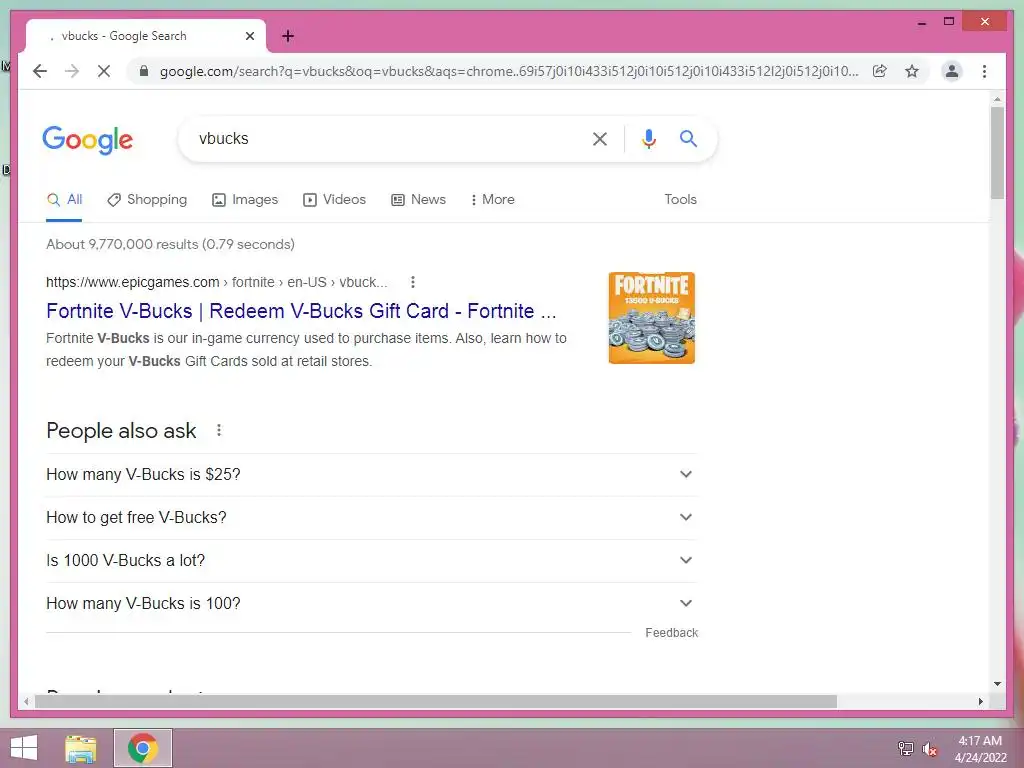The image size is (1024, 768).
Task: Click the horizontal scrollbar right arrow
Action: [x=980, y=701]
